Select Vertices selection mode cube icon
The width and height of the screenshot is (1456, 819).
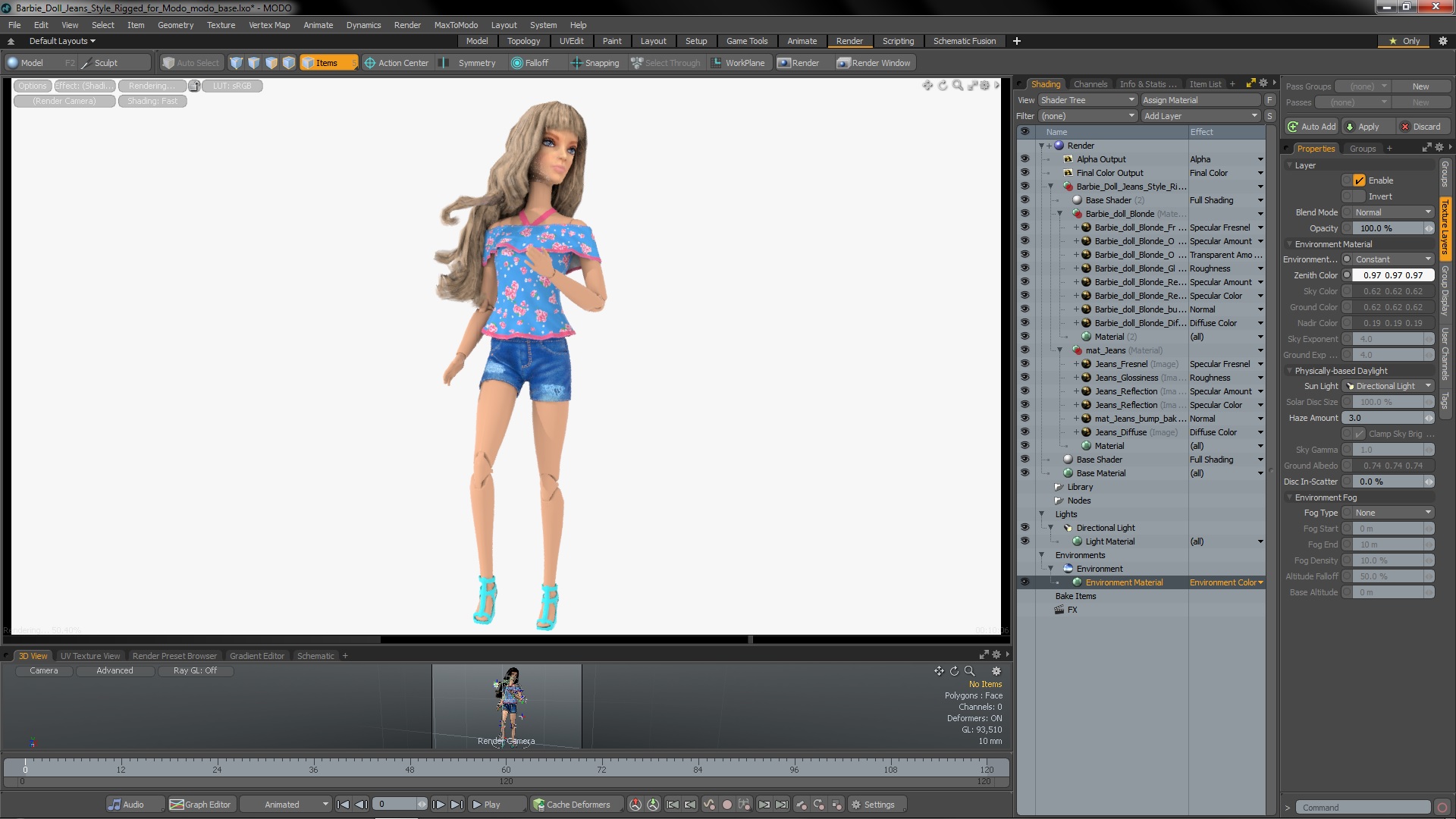(x=237, y=63)
